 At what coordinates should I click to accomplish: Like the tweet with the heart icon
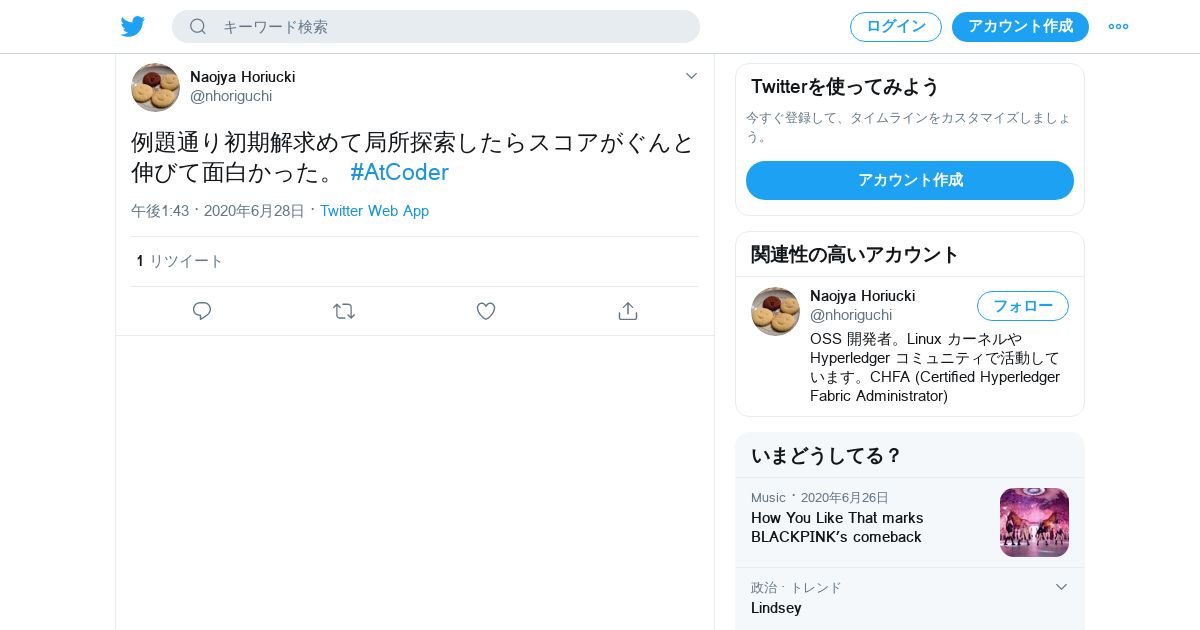point(486,311)
